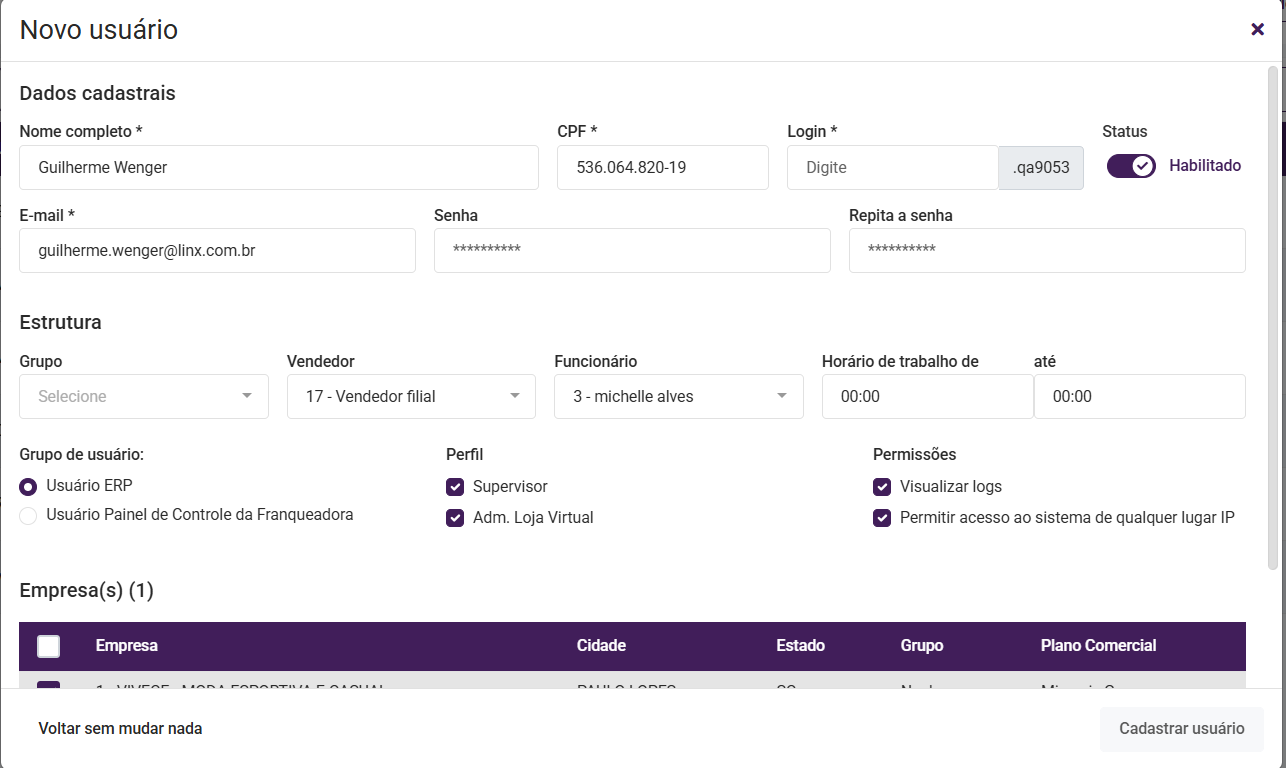This screenshot has height=768, width=1286.
Task: Open the Funcionário dropdown arrow
Action: pyautogui.click(x=782, y=396)
